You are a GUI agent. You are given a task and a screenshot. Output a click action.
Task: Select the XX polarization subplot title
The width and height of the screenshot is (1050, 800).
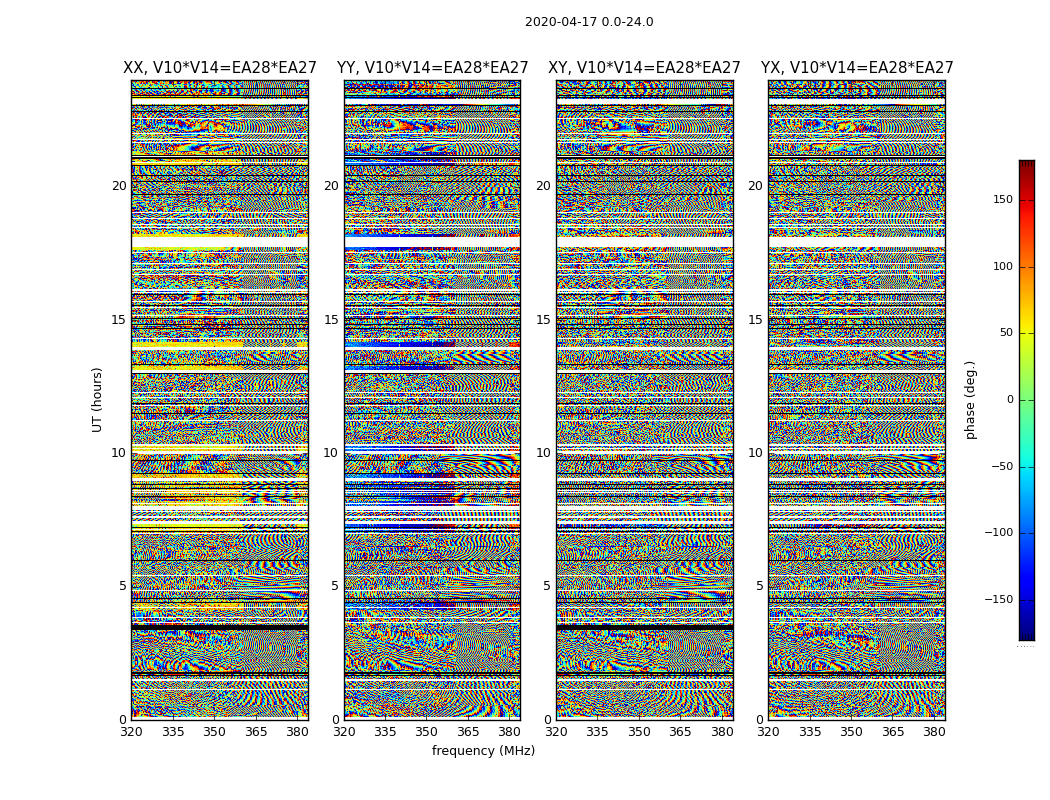tap(219, 68)
